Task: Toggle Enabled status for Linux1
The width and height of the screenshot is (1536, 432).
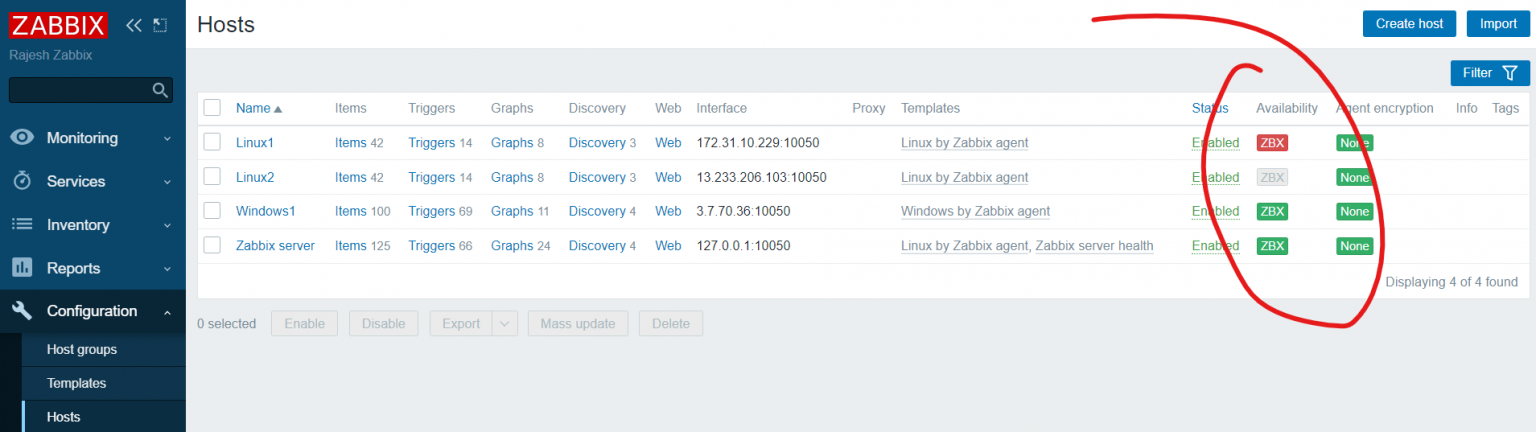Action: [1215, 143]
